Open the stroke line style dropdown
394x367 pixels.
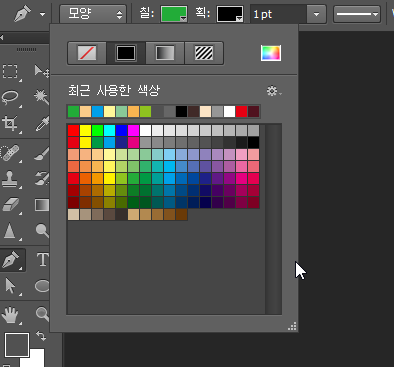point(357,14)
